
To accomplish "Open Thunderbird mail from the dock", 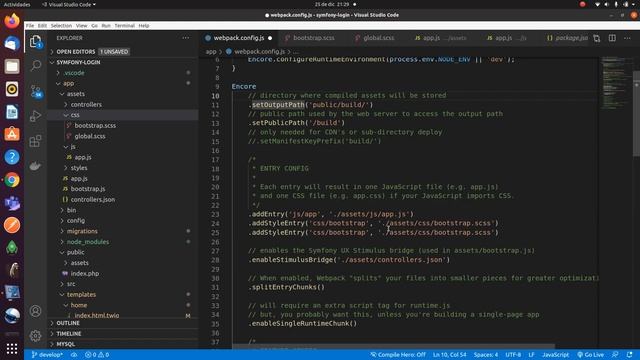I will point(12,43).
